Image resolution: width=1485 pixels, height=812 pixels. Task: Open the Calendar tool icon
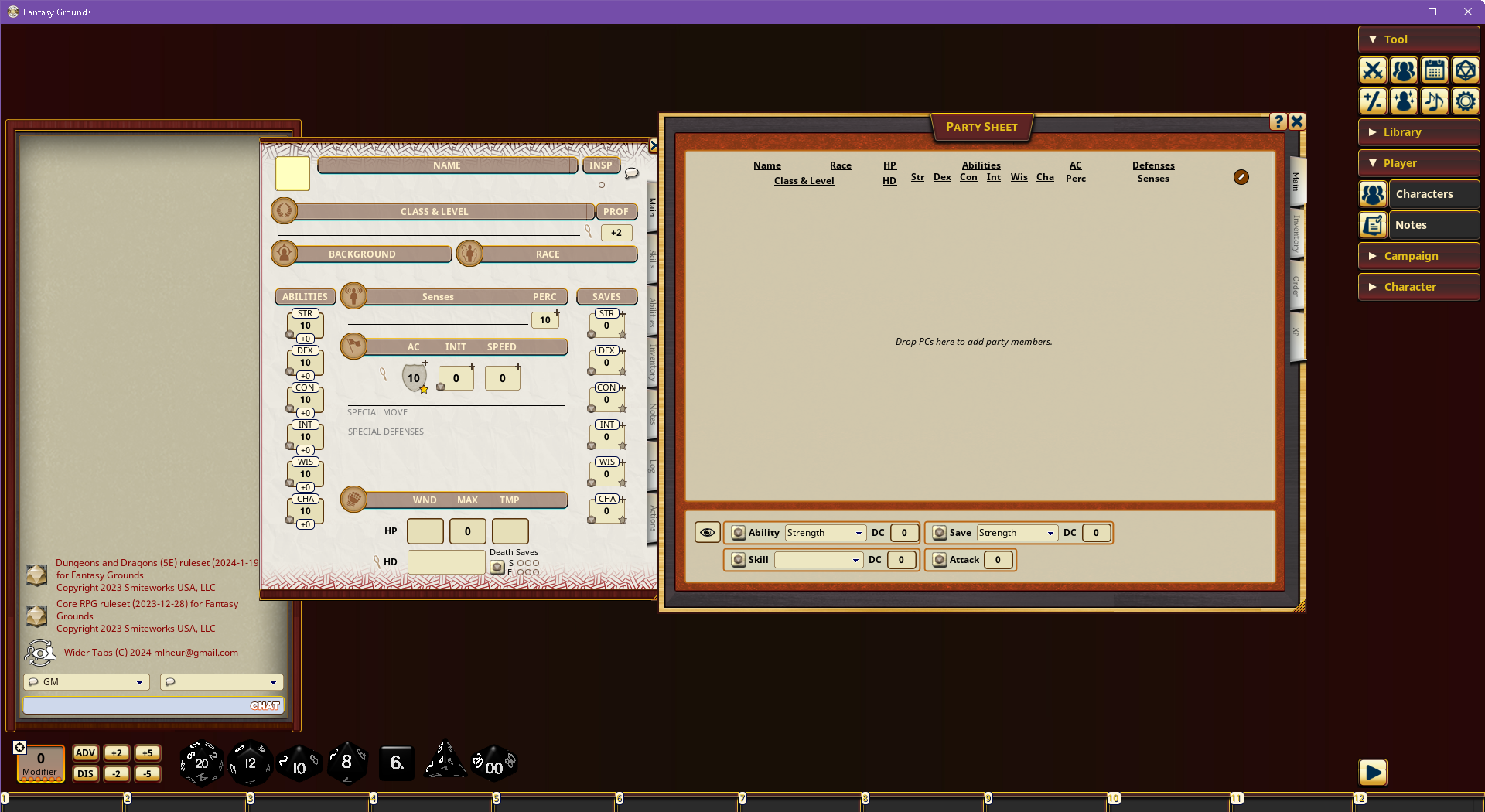point(1435,70)
